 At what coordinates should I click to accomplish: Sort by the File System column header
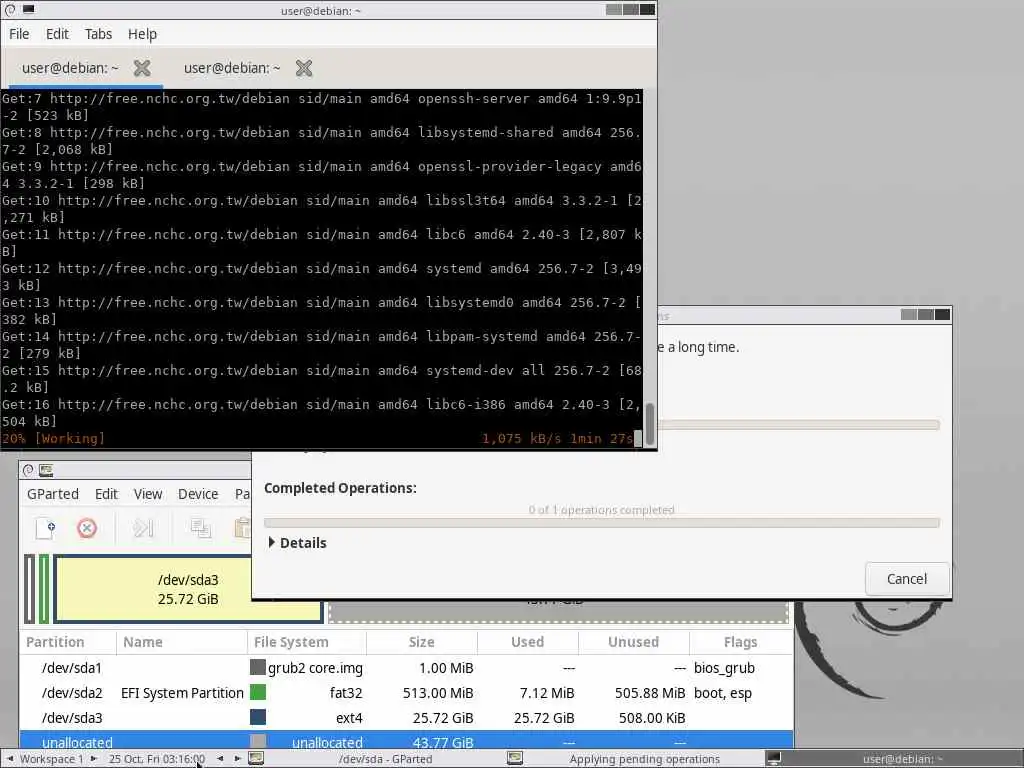tap(306, 642)
